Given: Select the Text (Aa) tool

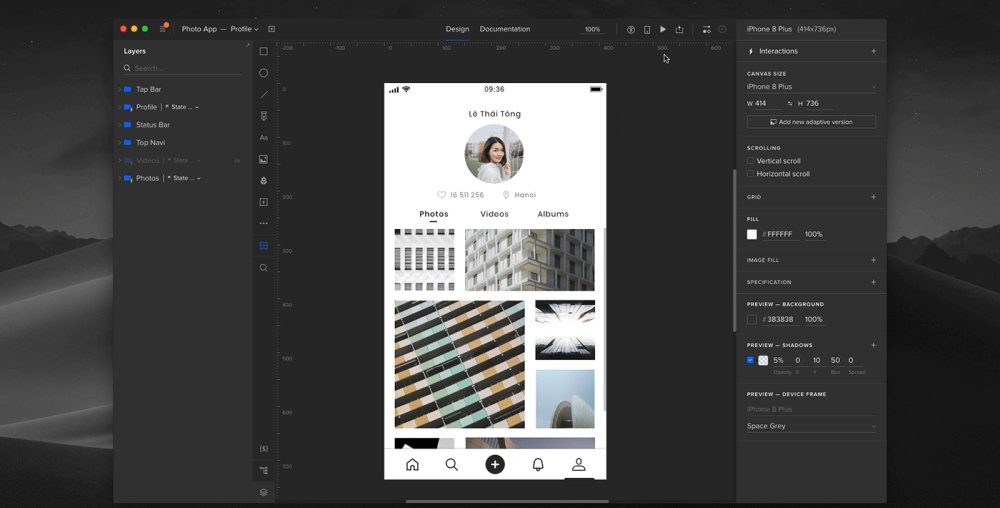Looking at the screenshot, I should [x=263, y=138].
